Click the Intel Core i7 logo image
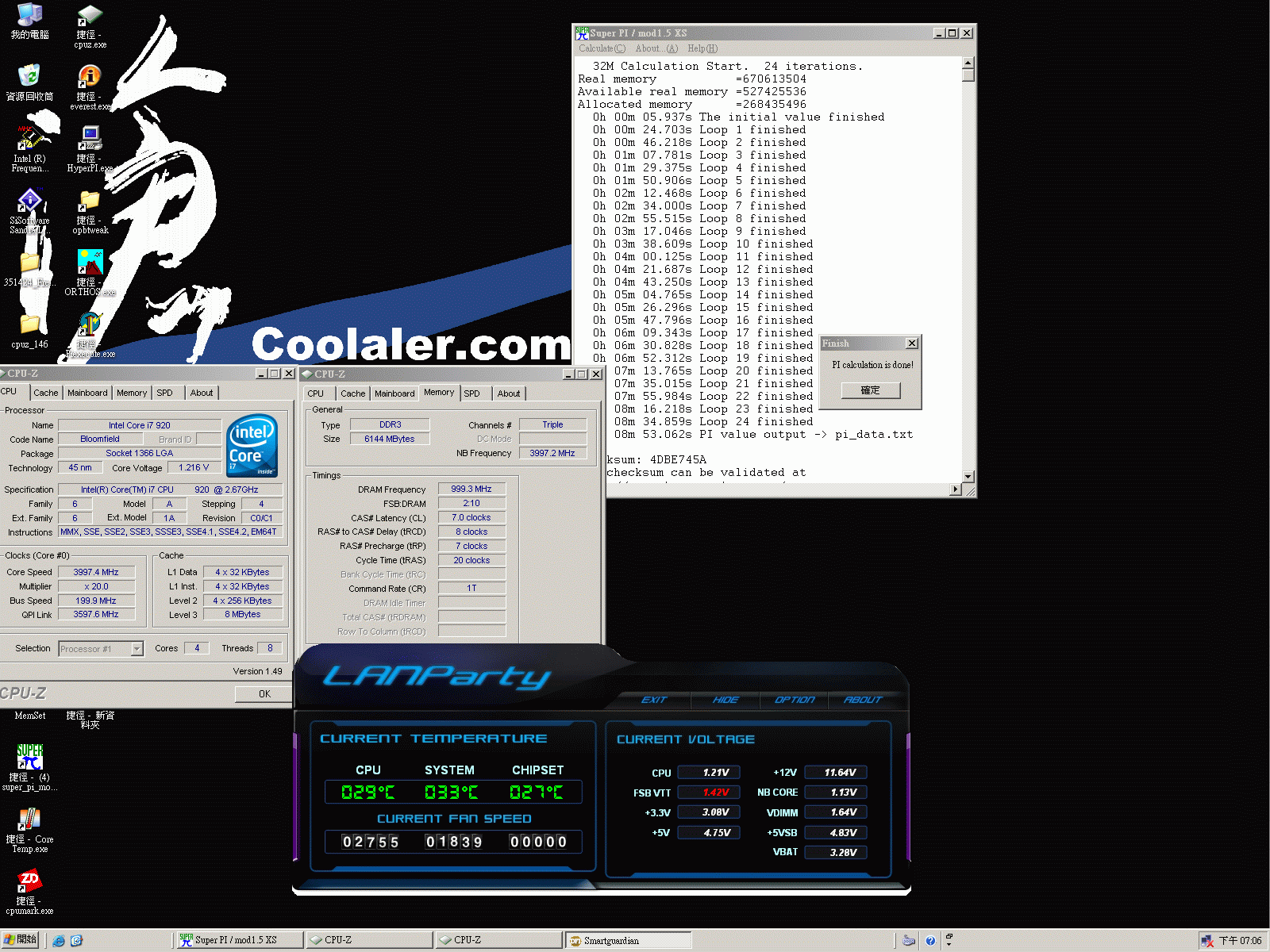 [x=252, y=446]
